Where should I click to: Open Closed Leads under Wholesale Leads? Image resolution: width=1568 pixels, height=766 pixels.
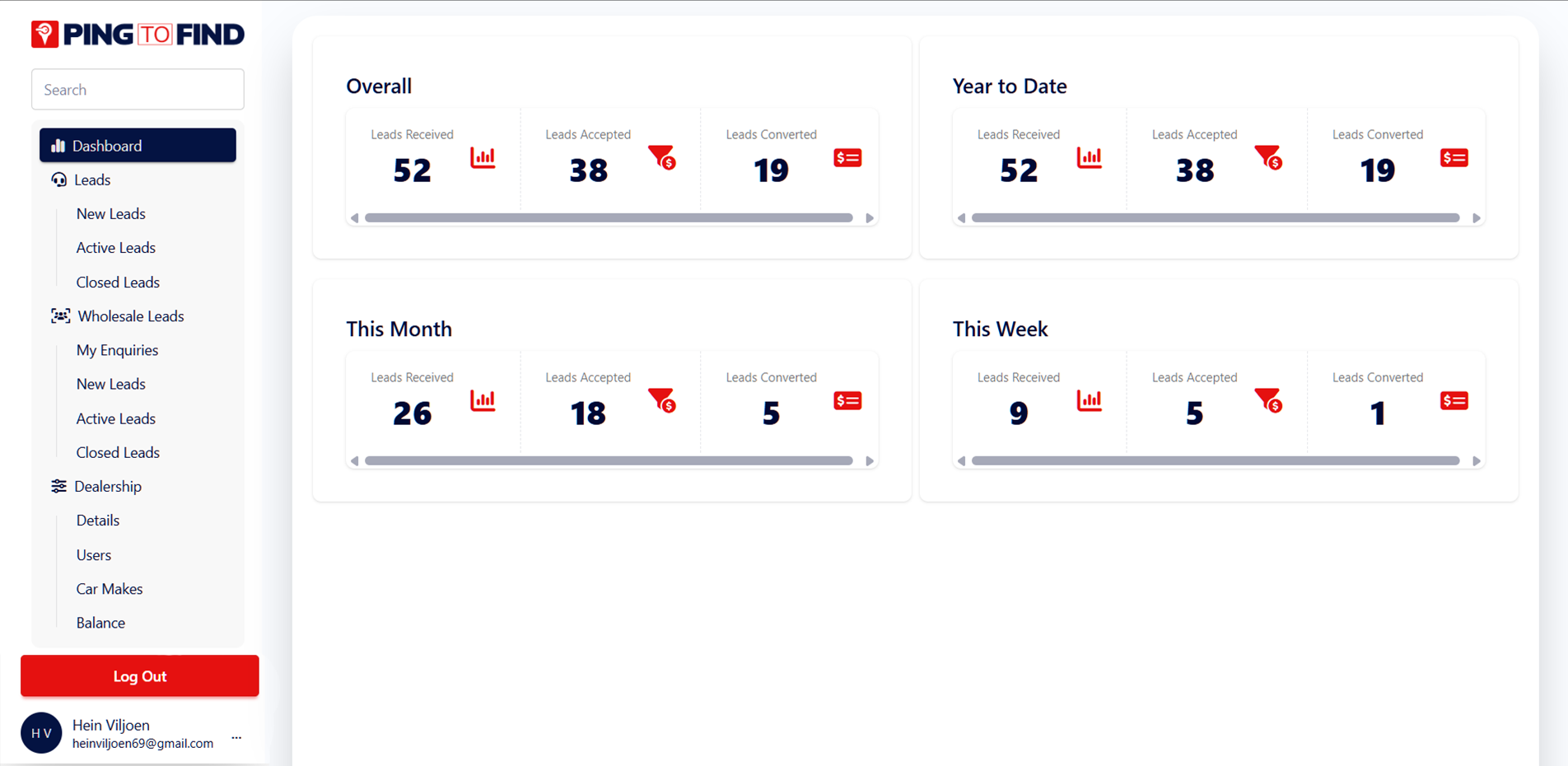click(118, 452)
